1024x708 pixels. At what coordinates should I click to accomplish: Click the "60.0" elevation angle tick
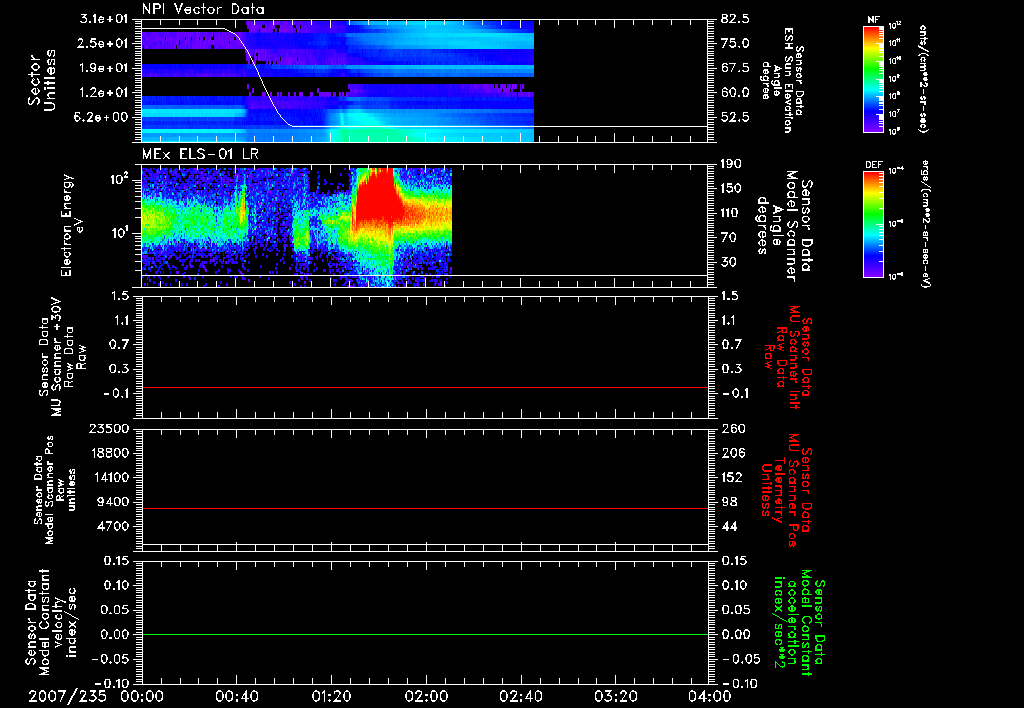[735, 93]
